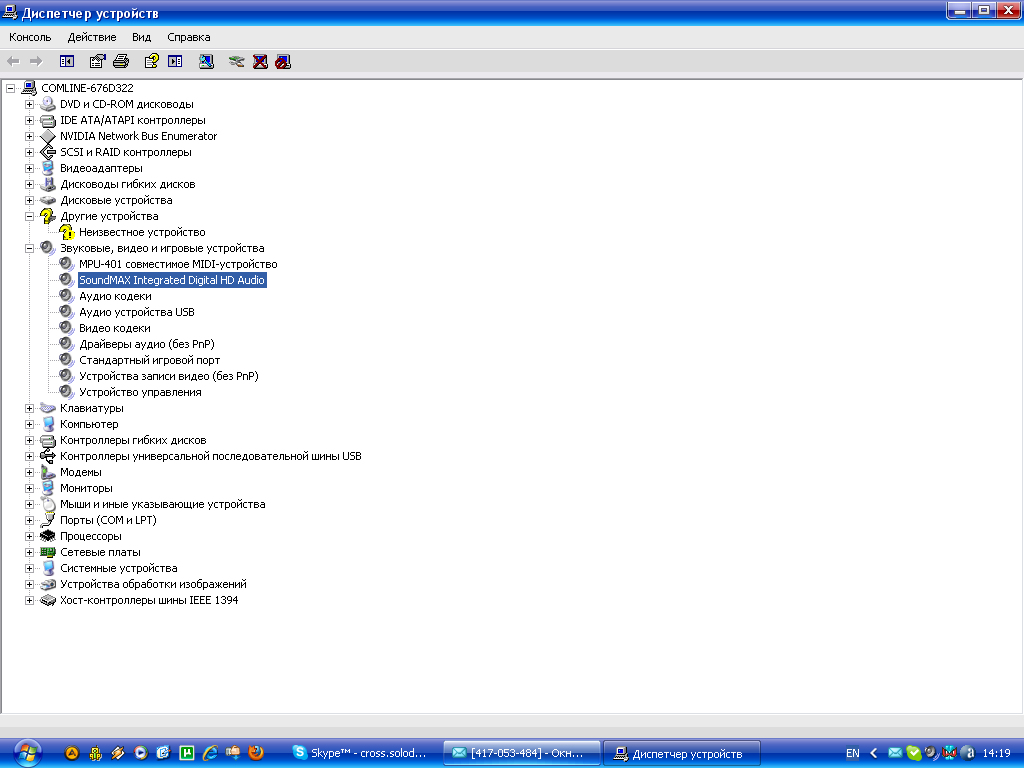
Task: Select Устройство управления
Action: (140, 392)
